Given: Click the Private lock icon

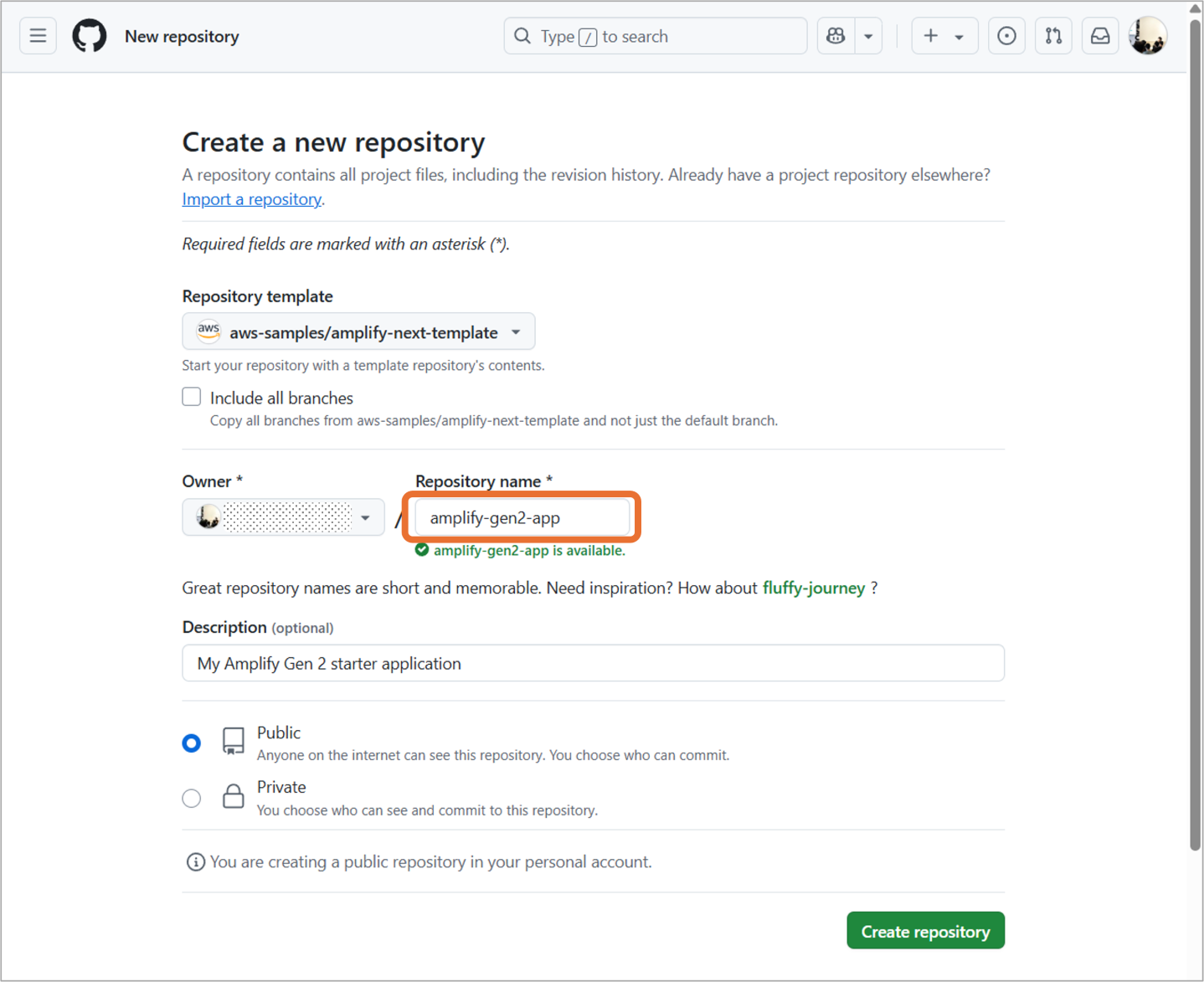Looking at the screenshot, I should click(x=234, y=796).
